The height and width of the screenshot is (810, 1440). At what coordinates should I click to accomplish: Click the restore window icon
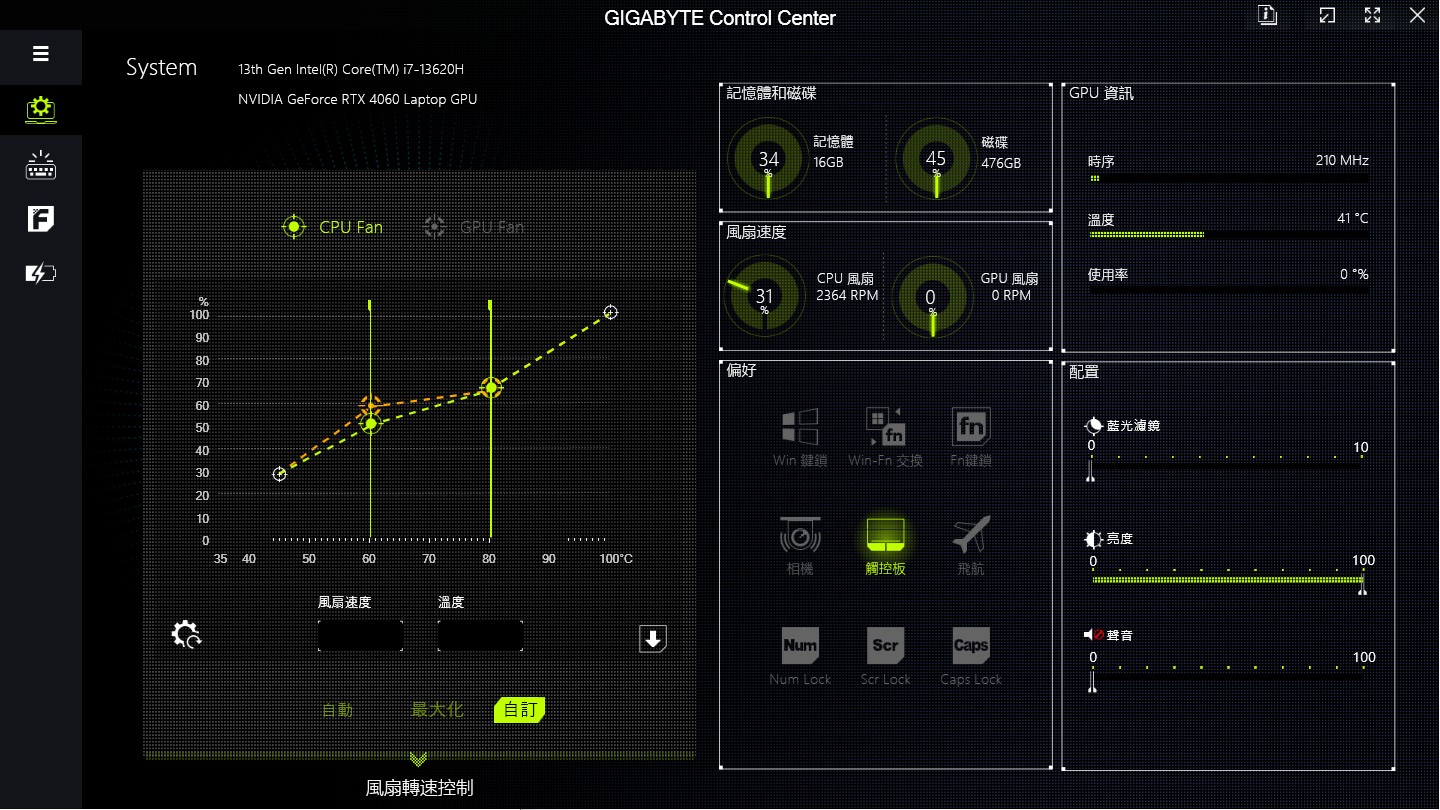pos(1327,15)
